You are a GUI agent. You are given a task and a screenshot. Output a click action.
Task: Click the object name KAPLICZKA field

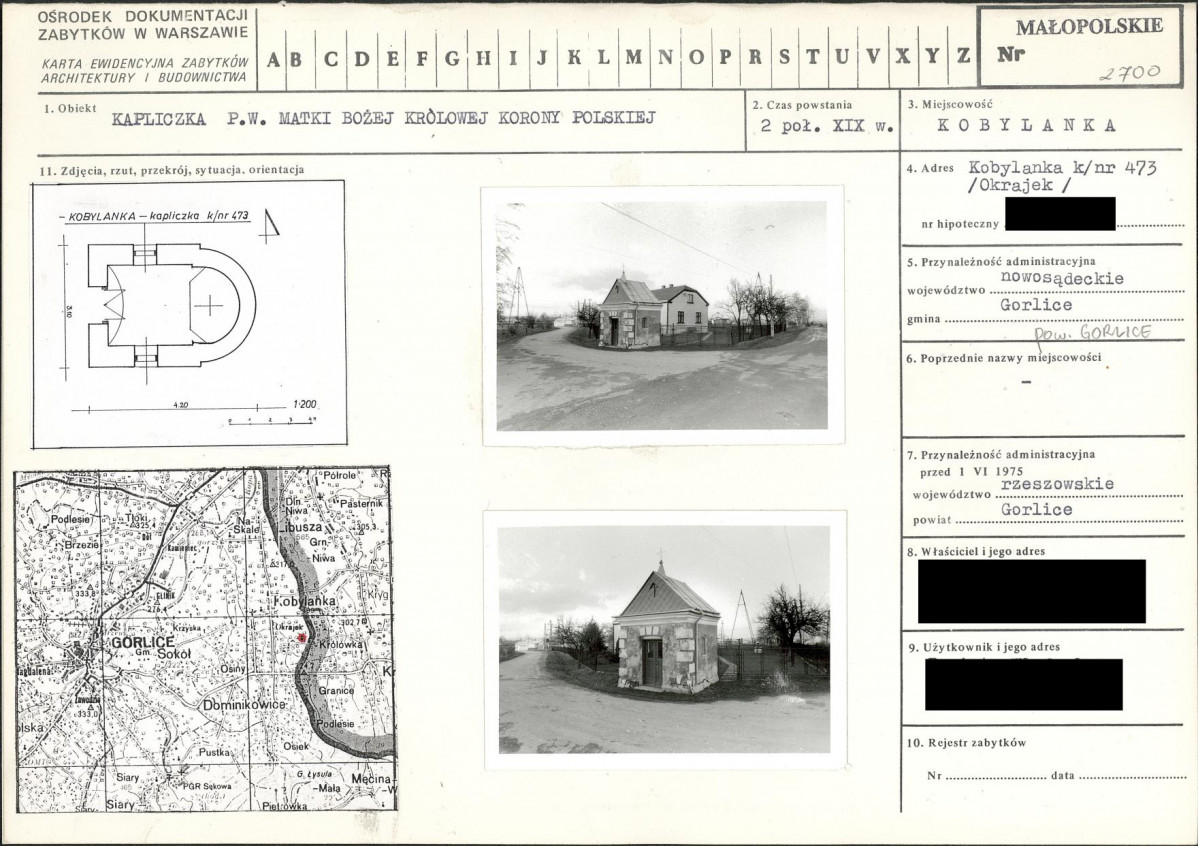(384, 118)
